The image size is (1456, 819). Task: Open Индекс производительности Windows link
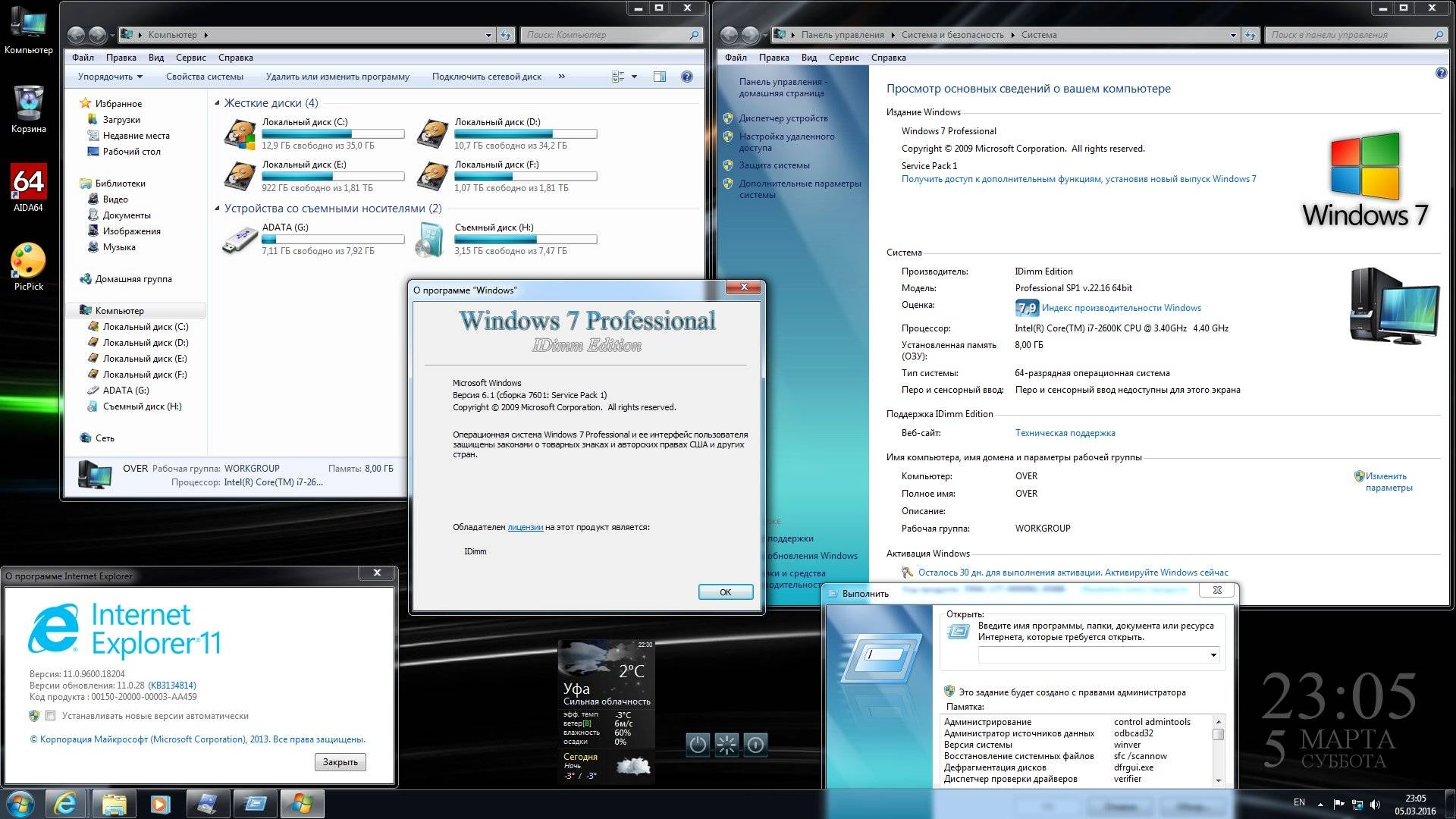click(x=1122, y=308)
